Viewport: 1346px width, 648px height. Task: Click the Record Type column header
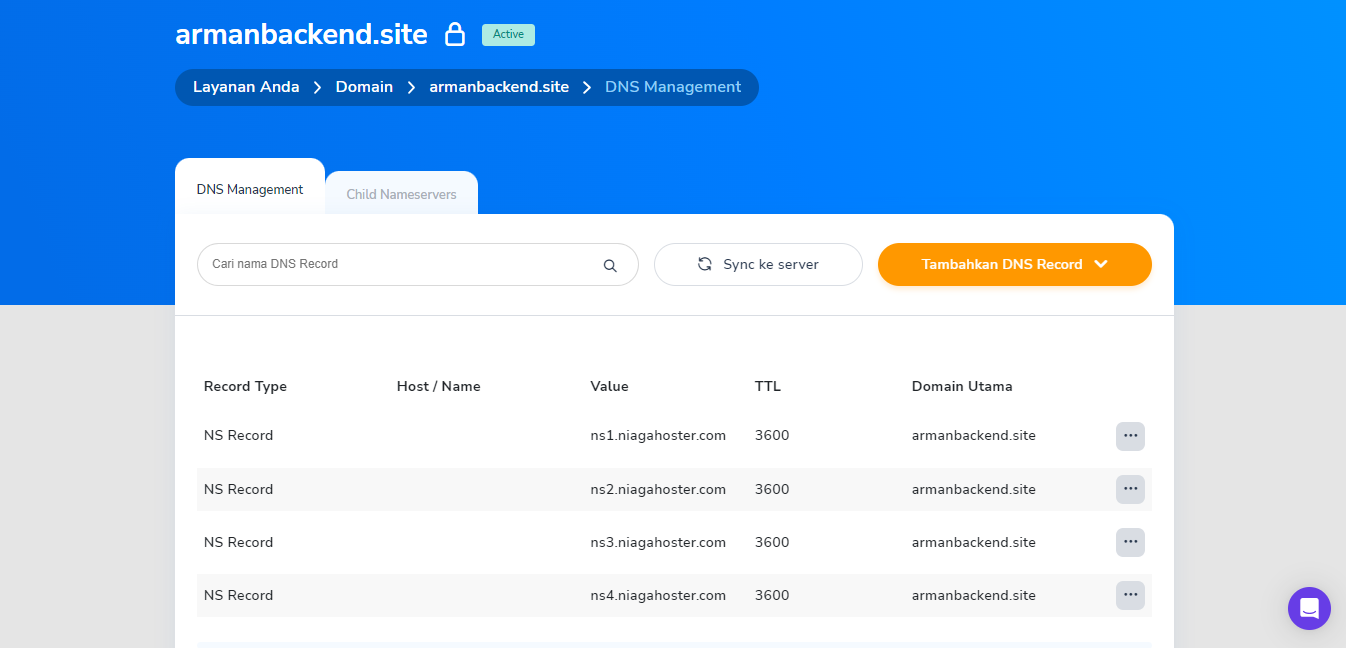245,386
